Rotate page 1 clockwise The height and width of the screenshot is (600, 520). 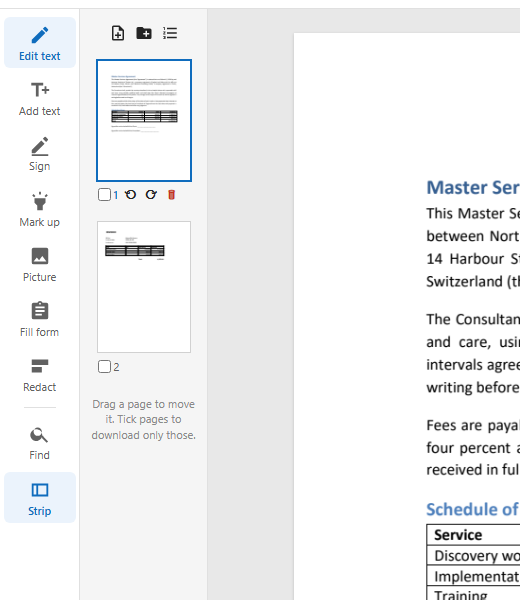coord(151,195)
